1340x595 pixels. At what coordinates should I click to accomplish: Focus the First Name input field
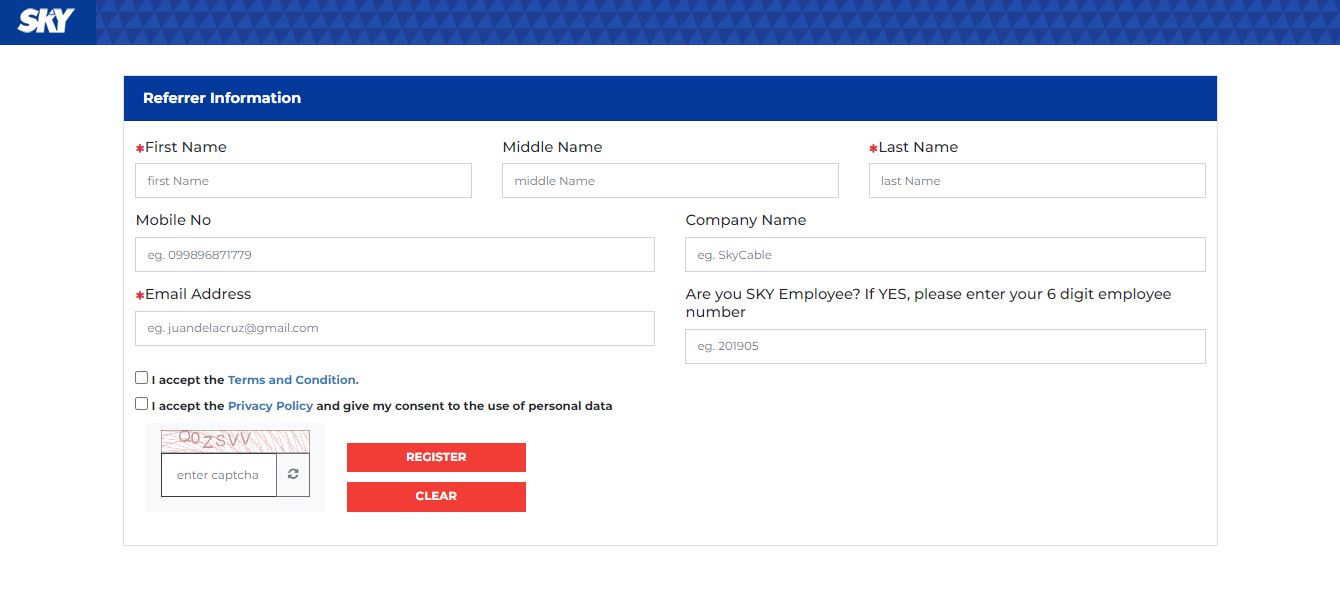[303, 181]
